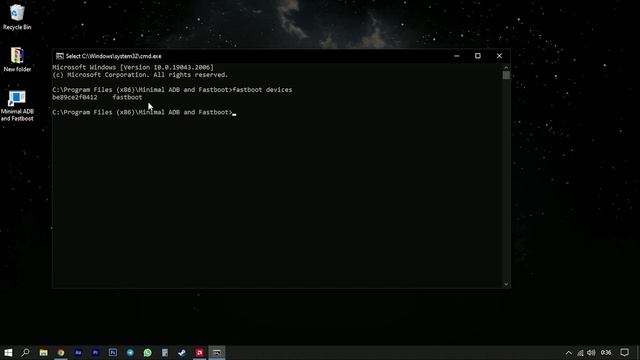Click the device serial 'be89ce2f0412'
The height and width of the screenshot is (360, 640).
(75, 97)
